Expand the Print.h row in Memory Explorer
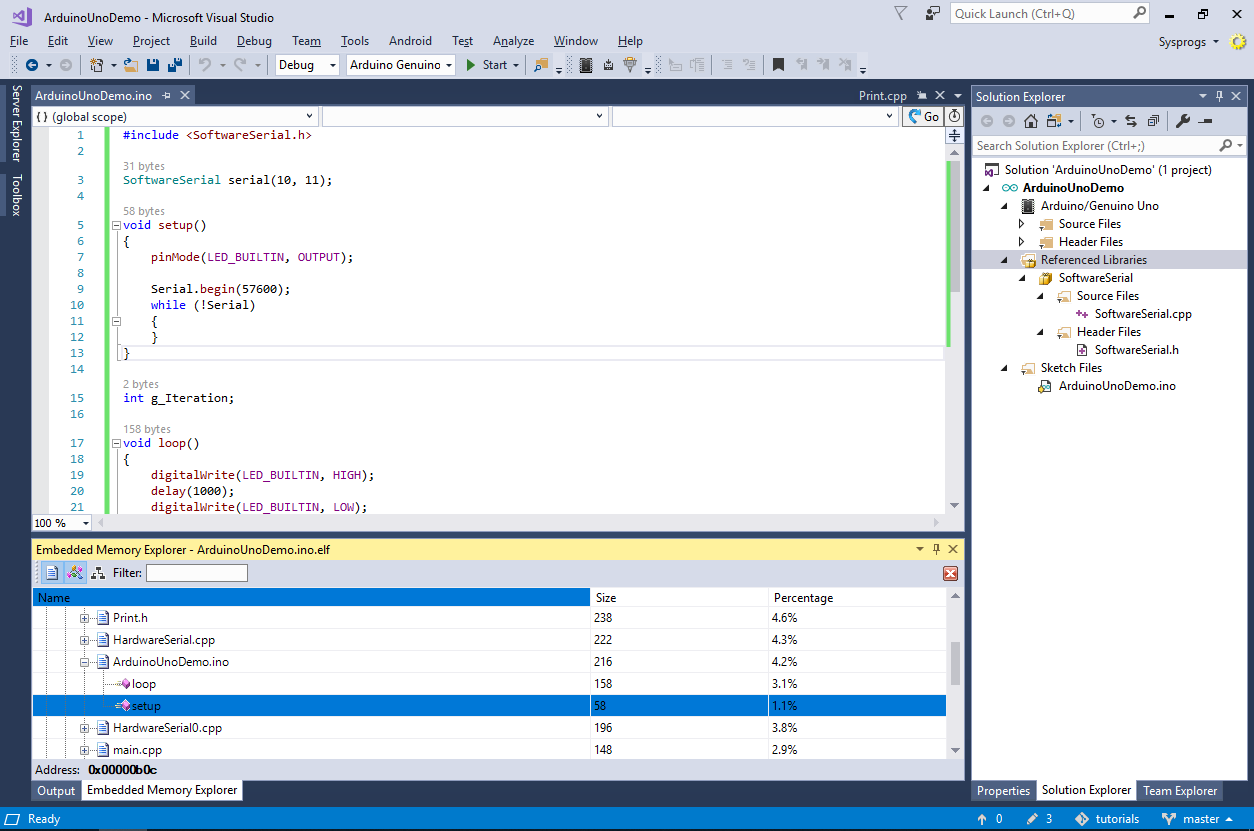 [85, 618]
